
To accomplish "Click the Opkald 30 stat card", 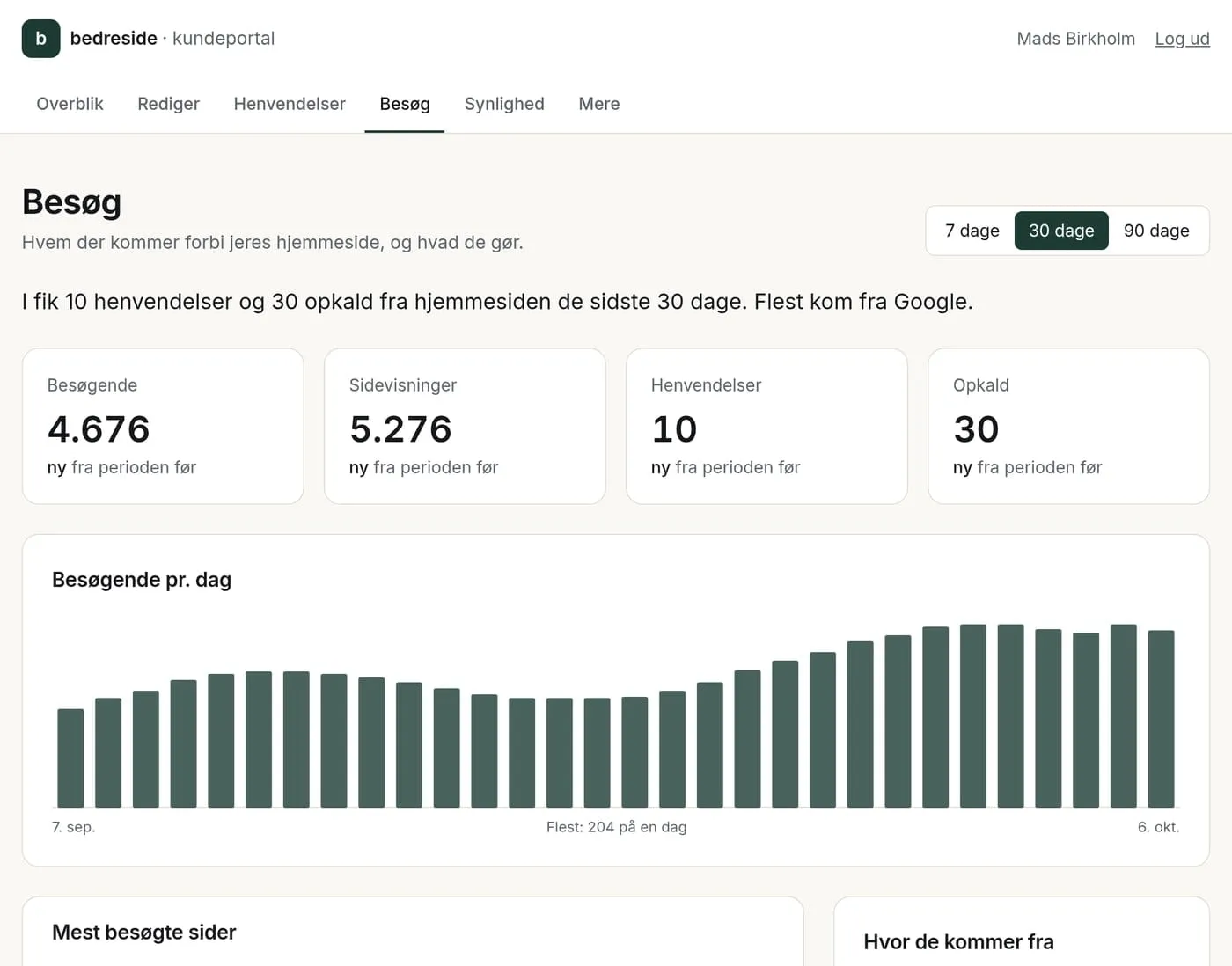I will click(1068, 427).
